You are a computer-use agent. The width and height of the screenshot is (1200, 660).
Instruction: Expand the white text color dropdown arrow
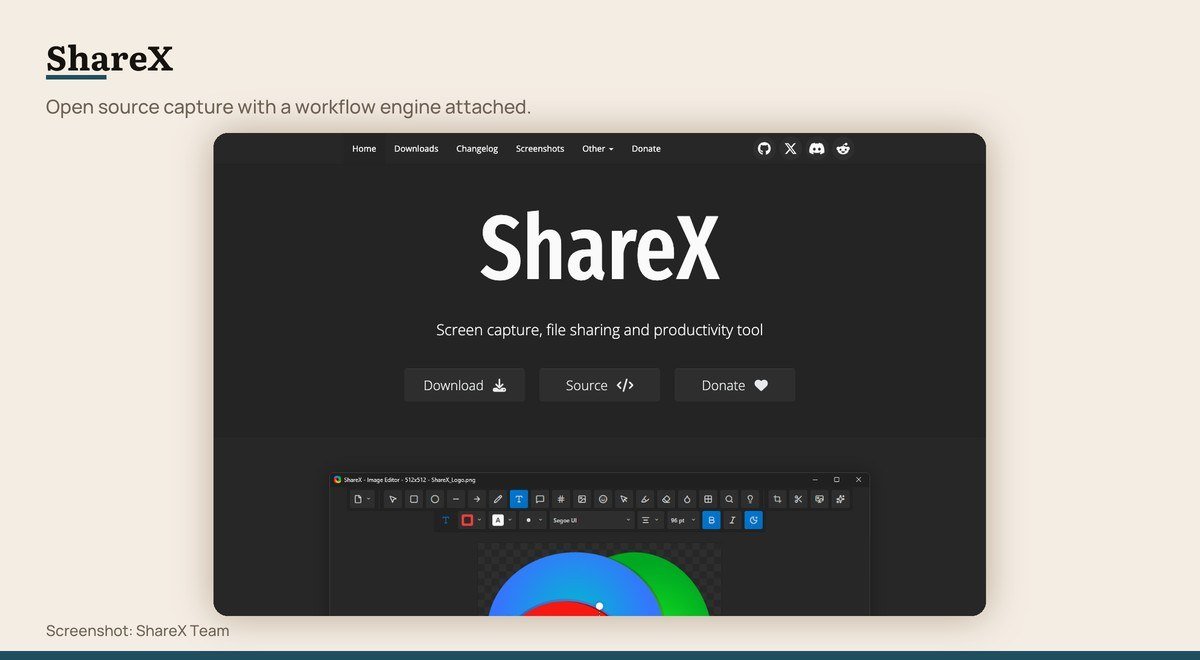tap(510, 520)
